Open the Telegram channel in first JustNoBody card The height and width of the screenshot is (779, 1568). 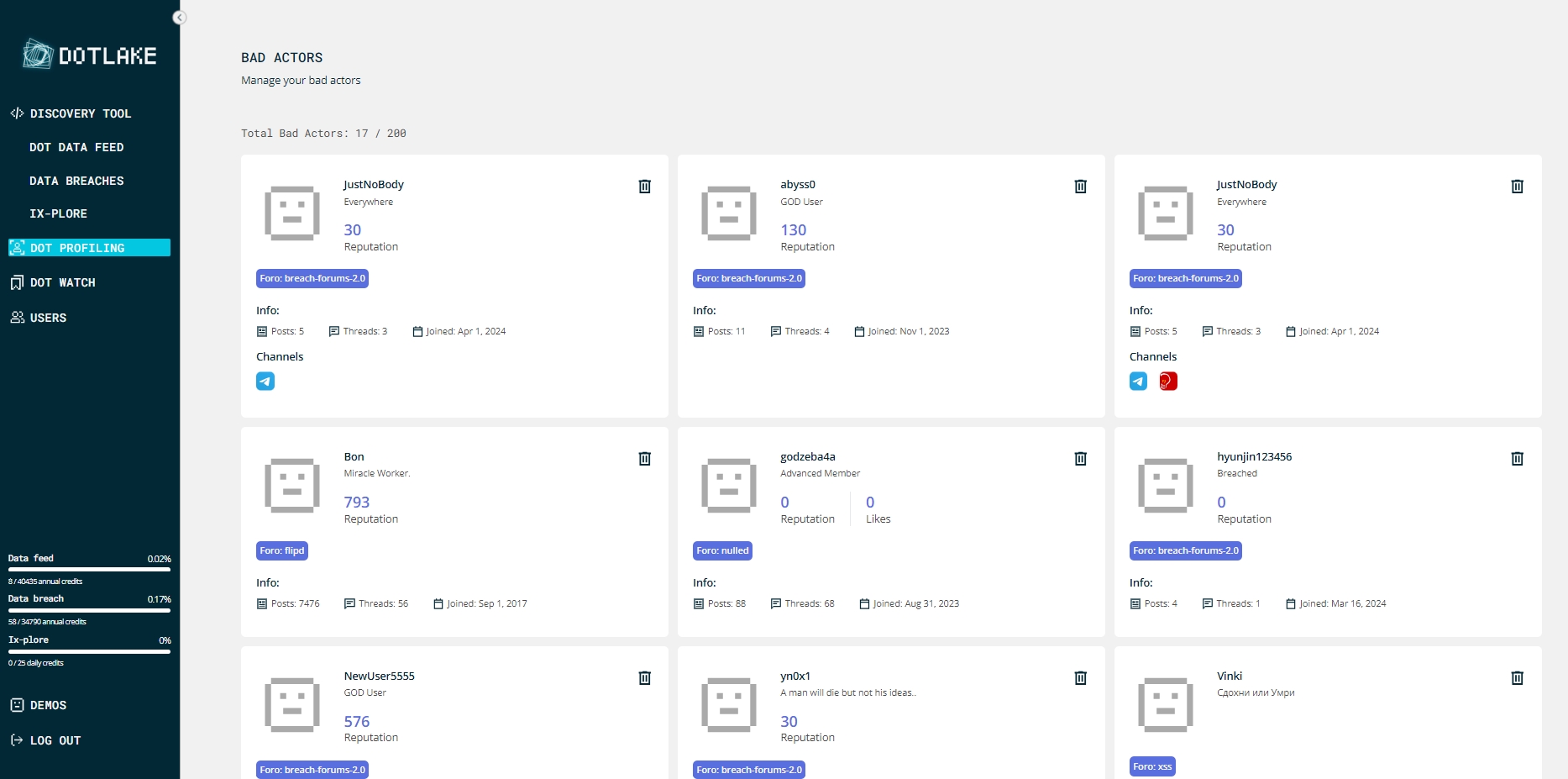point(265,382)
